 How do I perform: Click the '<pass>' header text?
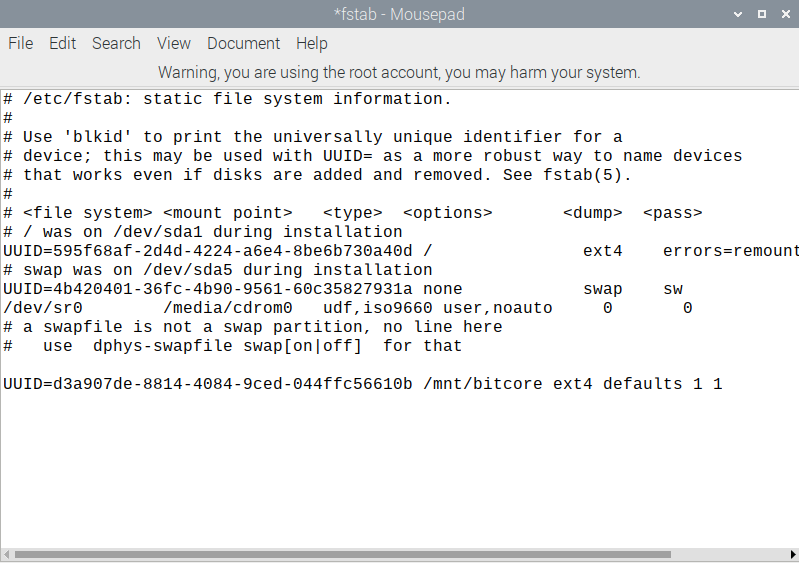[673, 212]
